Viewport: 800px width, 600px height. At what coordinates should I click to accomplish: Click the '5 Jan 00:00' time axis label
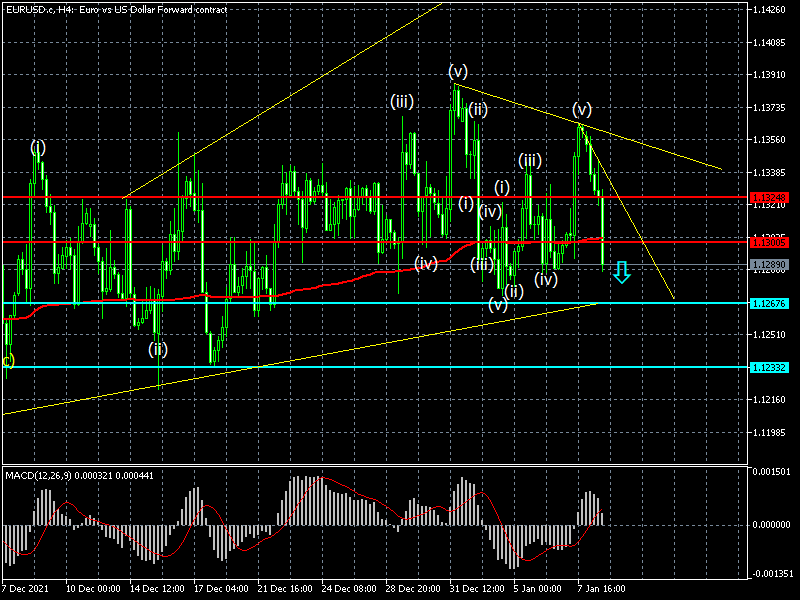(538, 588)
